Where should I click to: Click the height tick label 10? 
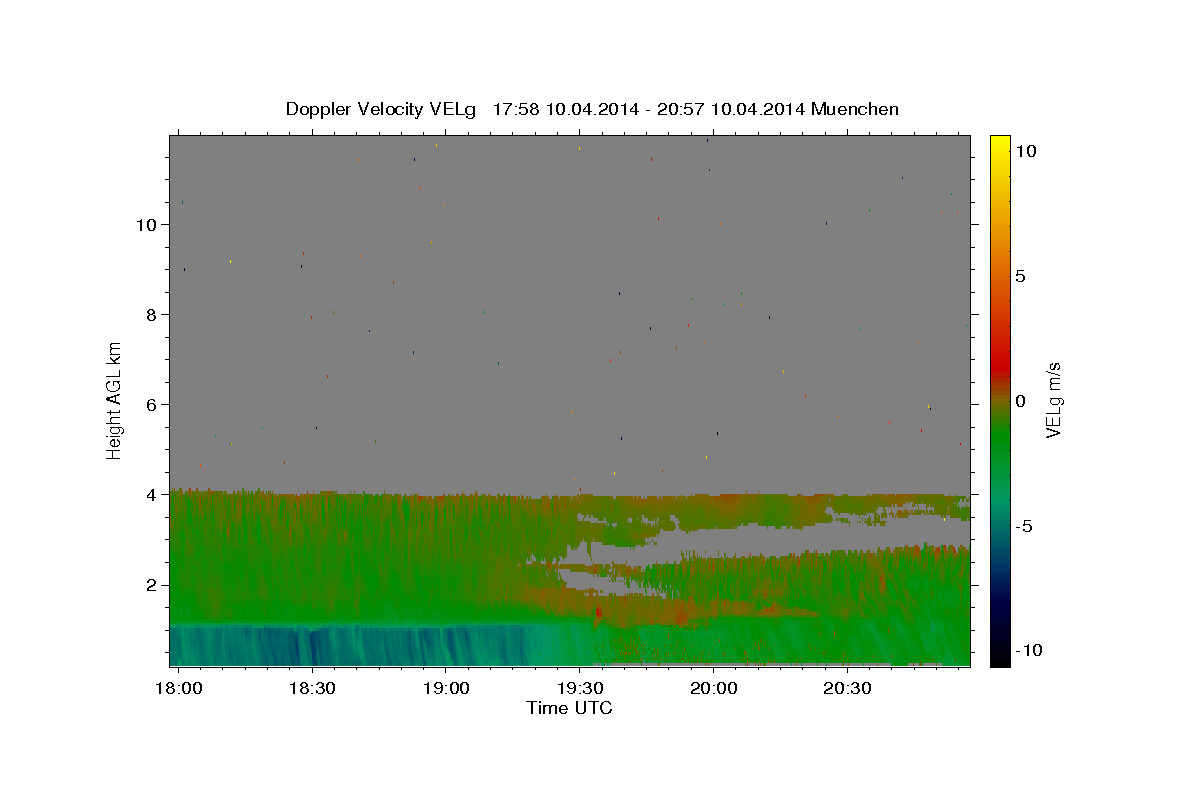[x=145, y=224]
